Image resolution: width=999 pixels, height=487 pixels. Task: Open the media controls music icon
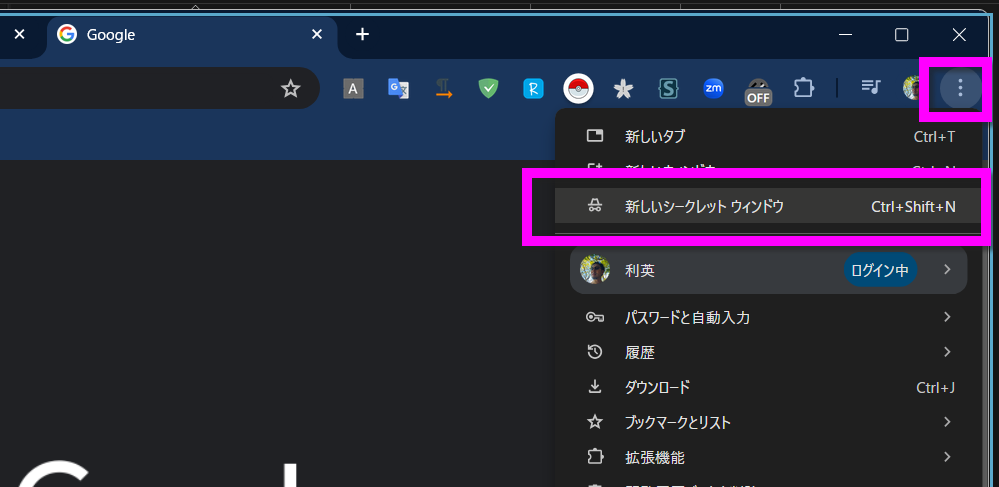871,89
